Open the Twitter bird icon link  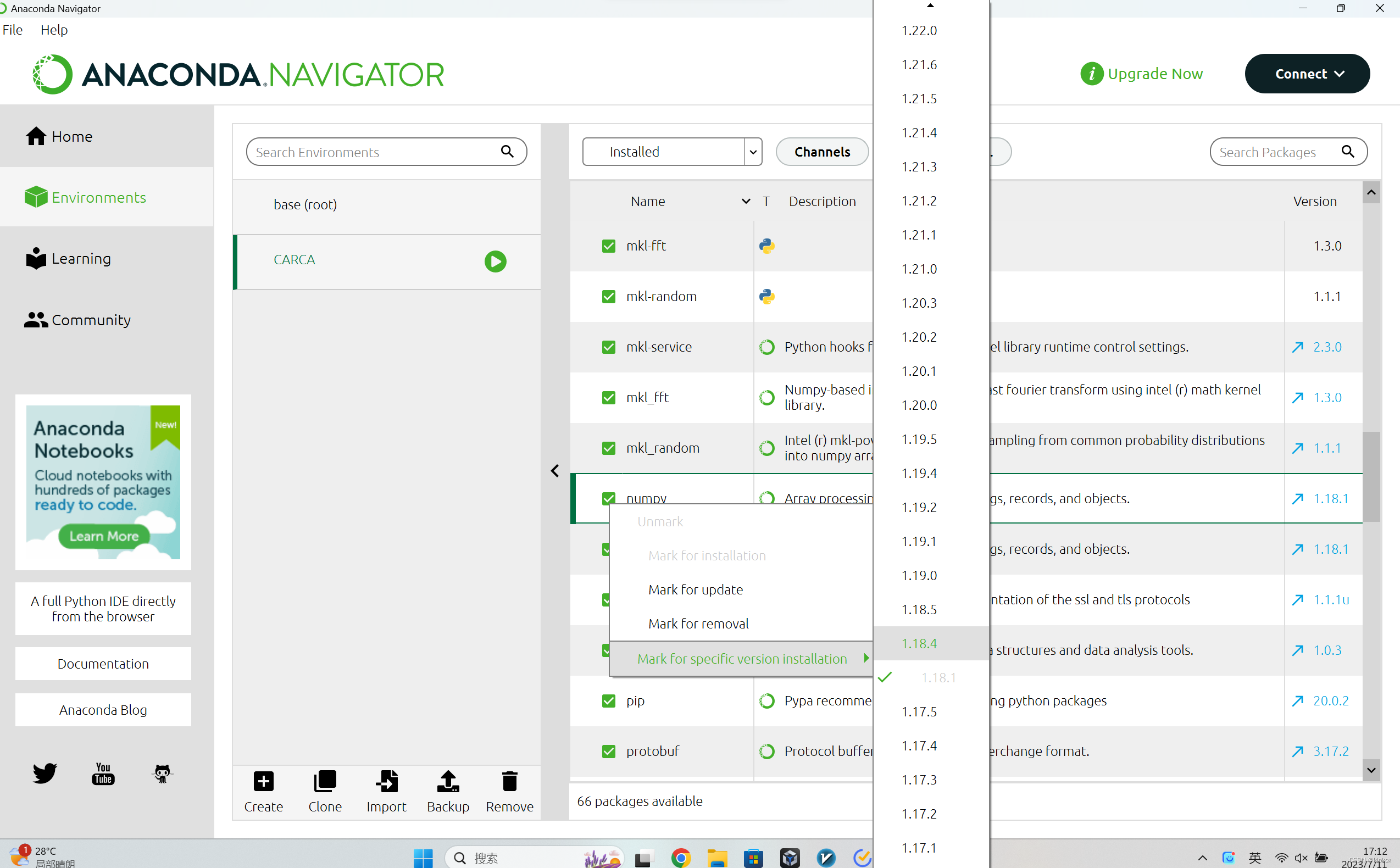45,774
